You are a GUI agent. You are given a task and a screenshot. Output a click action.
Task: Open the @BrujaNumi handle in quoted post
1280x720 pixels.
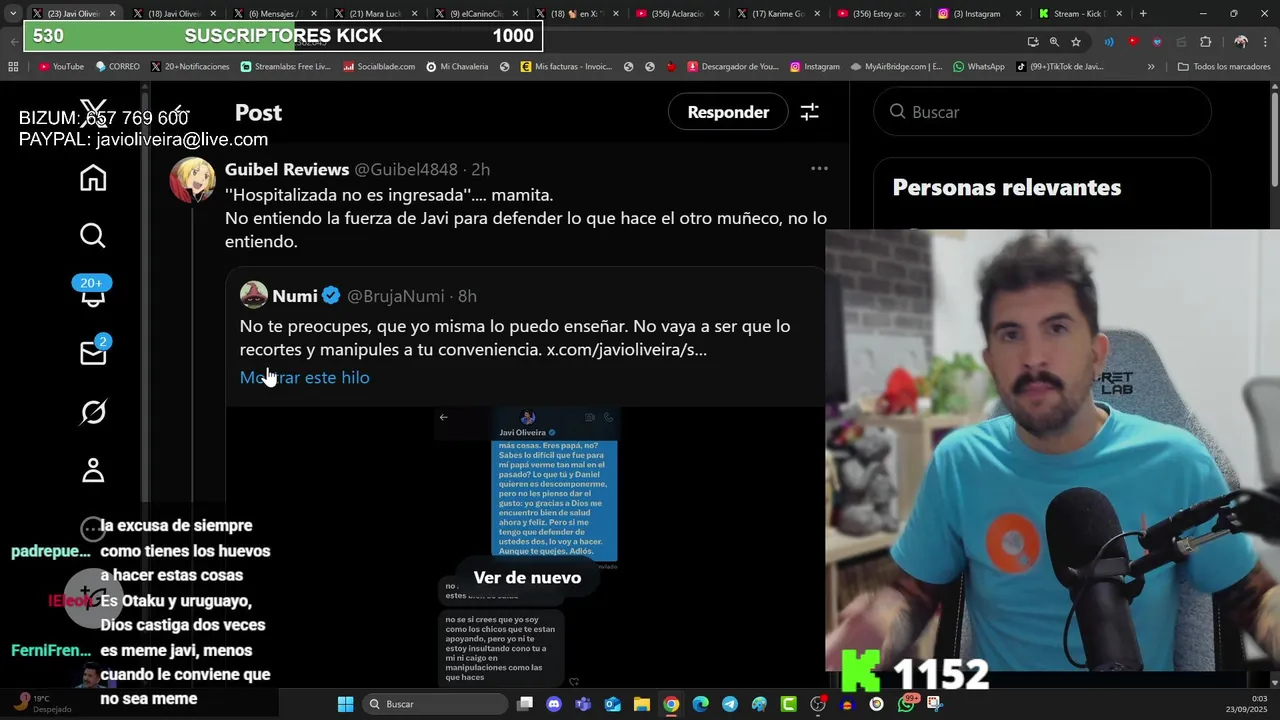(396, 296)
